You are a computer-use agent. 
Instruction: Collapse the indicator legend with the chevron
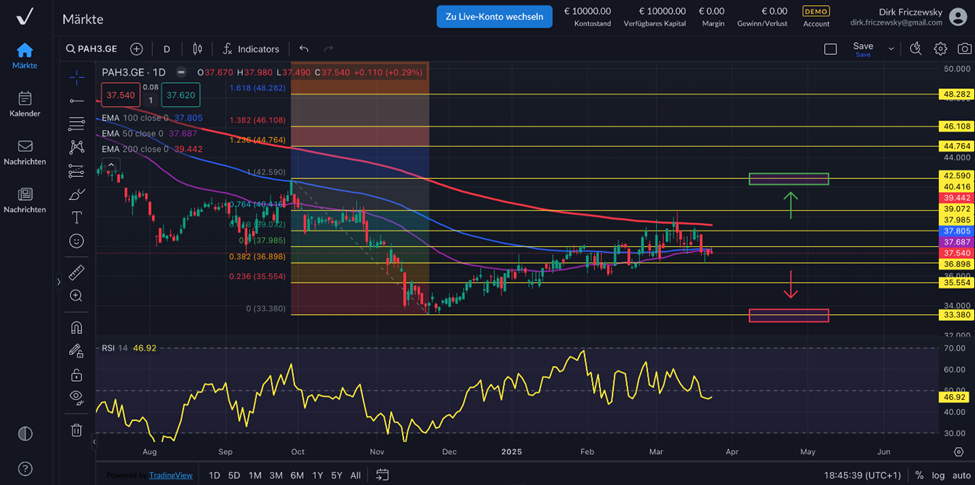click(110, 164)
